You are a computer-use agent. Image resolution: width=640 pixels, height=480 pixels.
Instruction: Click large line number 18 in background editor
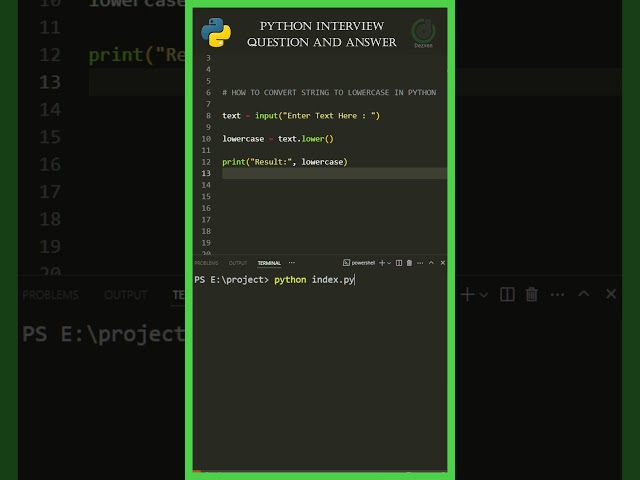(x=50, y=219)
